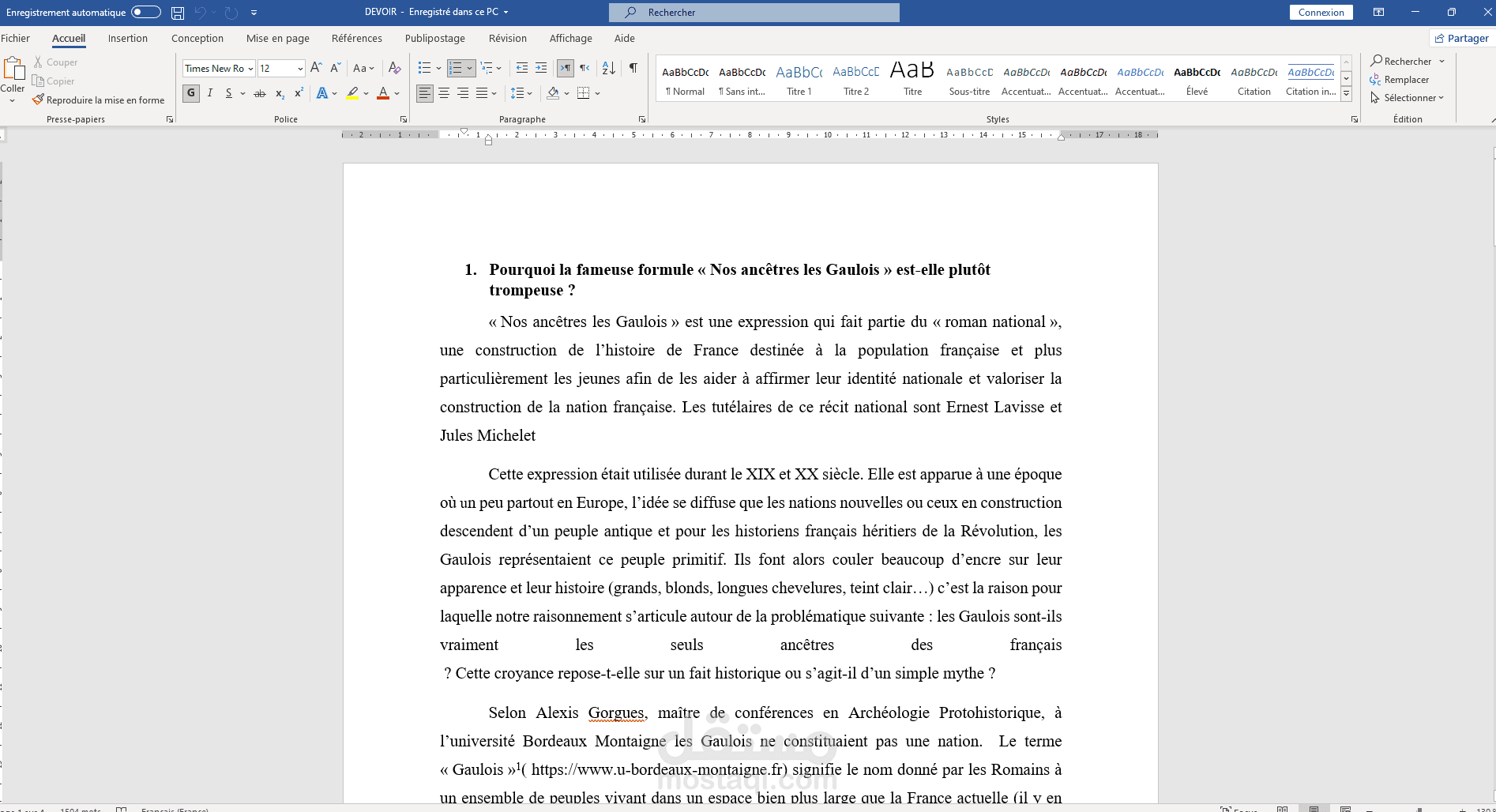This screenshot has width=1496, height=812.
Task: Click the save disk icon in title bar
Action: click(178, 13)
